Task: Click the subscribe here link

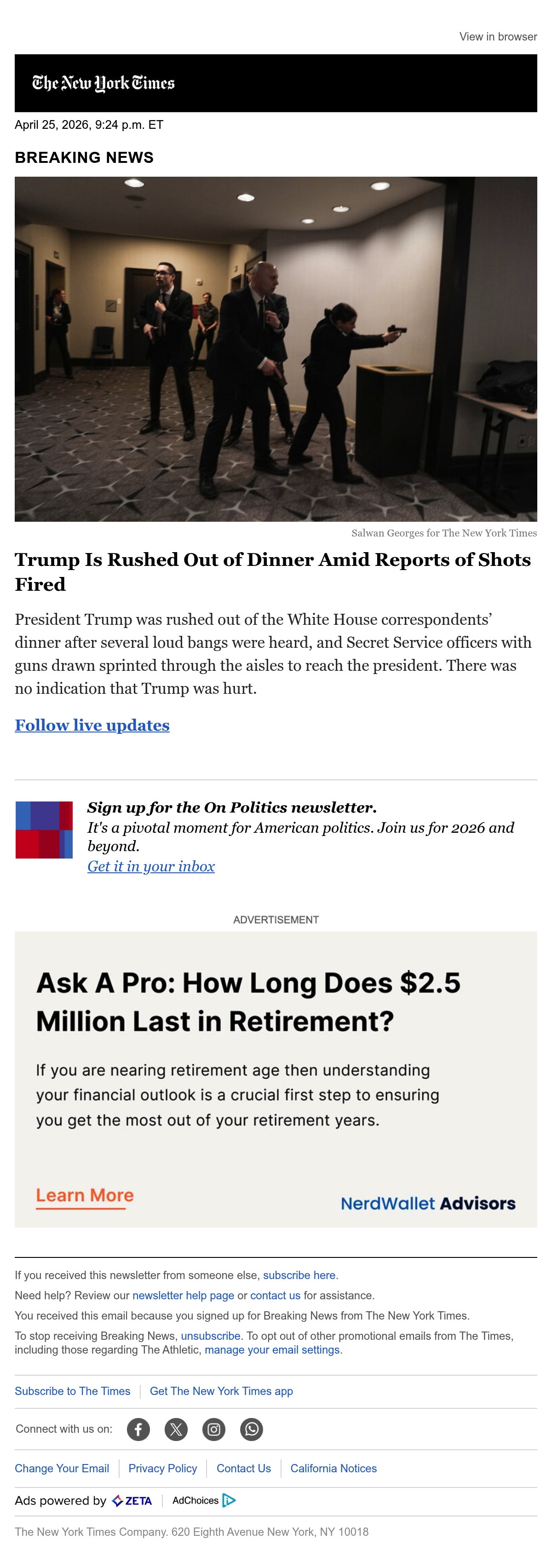Action: [299, 1274]
